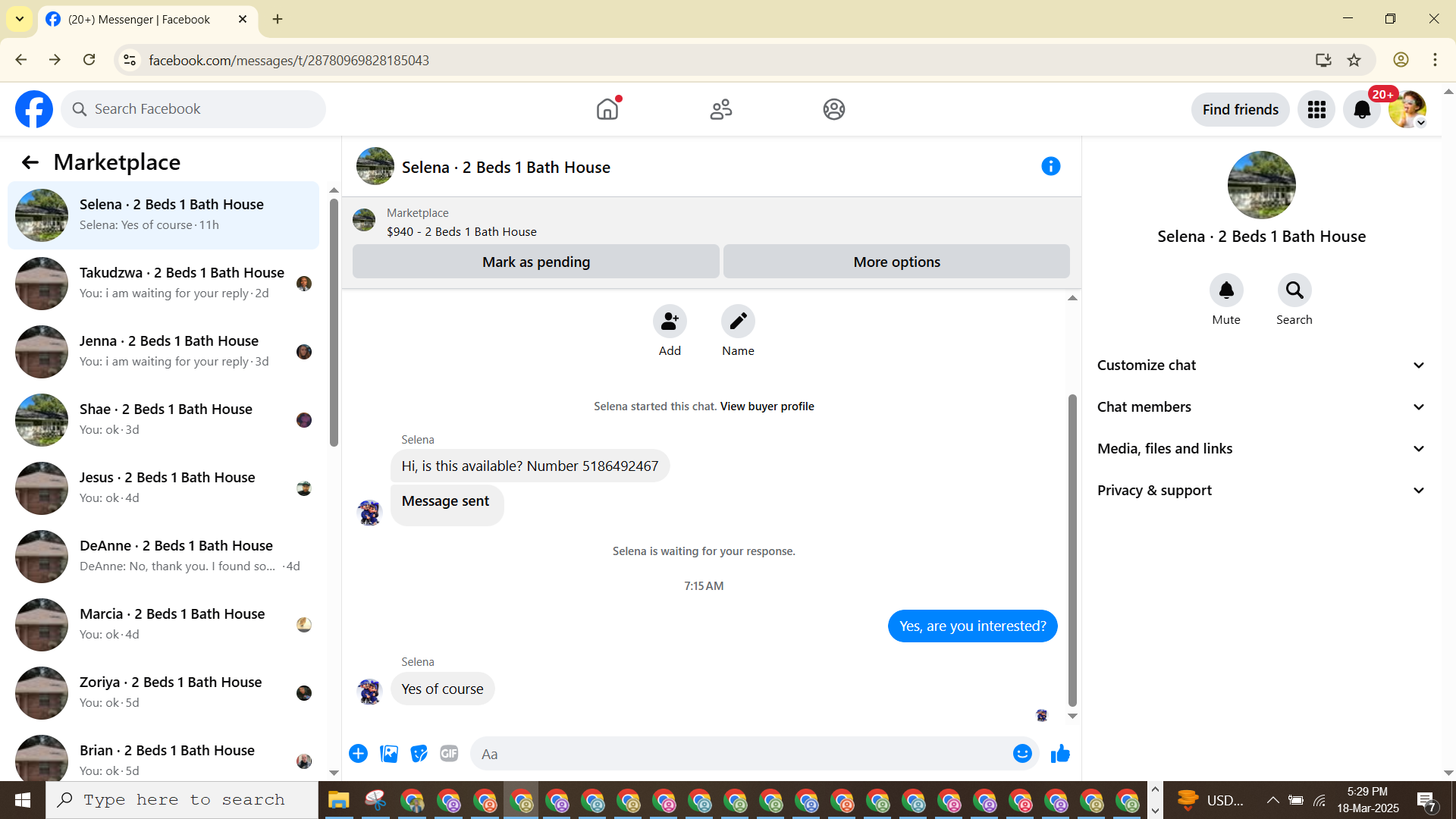
Task: Expand the Chat members section
Action: click(1261, 407)
